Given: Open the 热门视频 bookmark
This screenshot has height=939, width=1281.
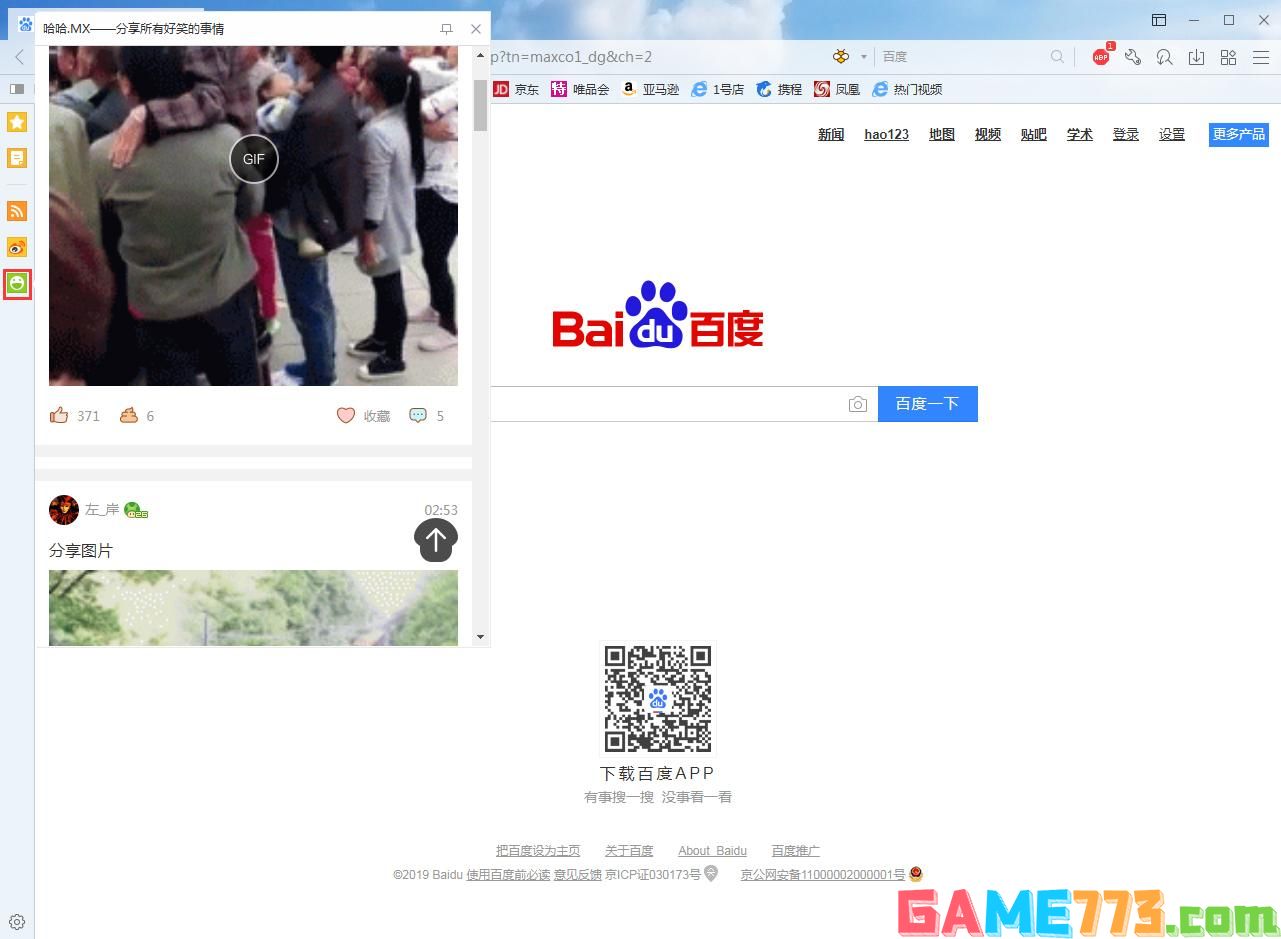Looking at the screenshot, I should 907,89.
